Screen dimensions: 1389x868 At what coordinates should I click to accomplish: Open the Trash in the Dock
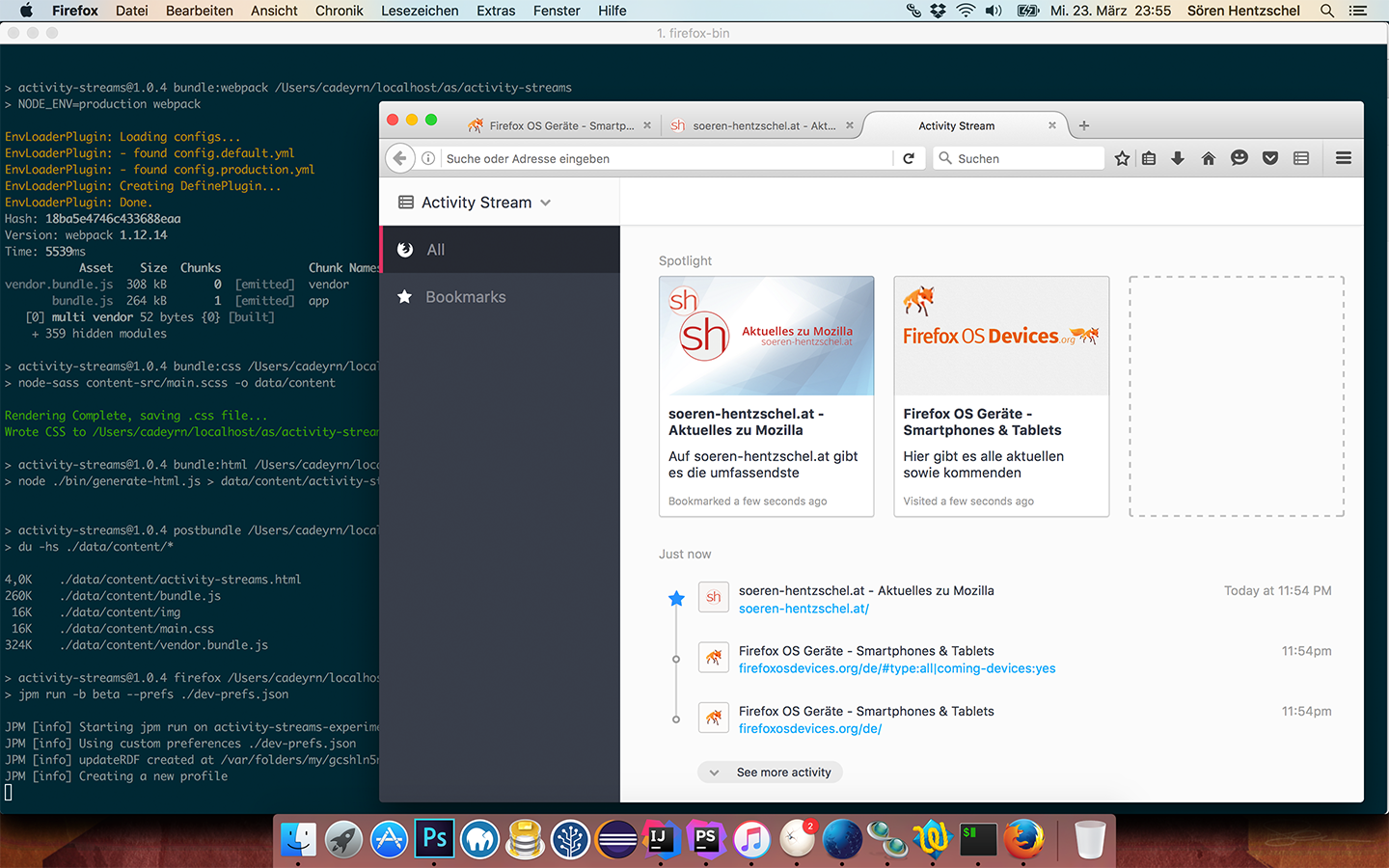pyautogui.click(x=1090, y=839)
